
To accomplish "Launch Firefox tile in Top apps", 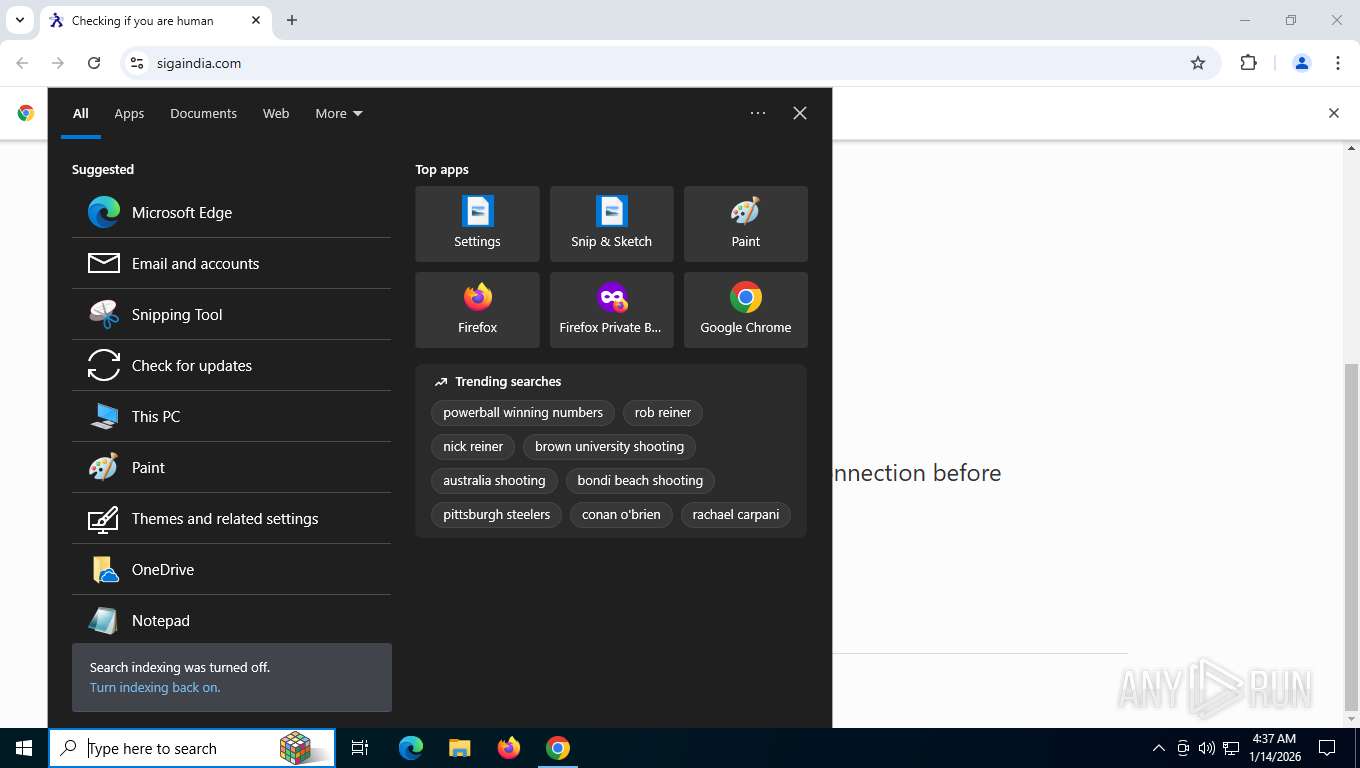I will [477, 310].
